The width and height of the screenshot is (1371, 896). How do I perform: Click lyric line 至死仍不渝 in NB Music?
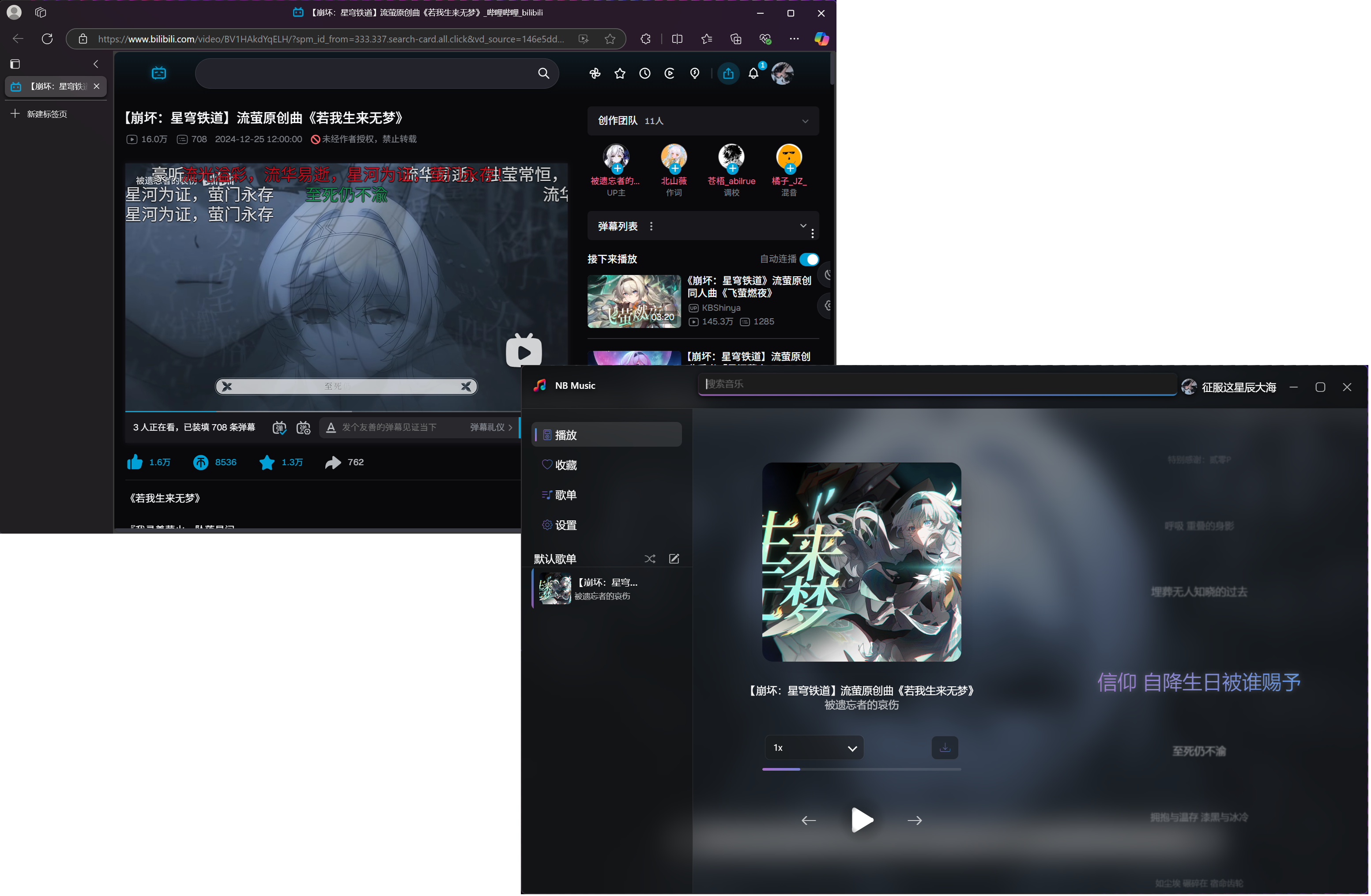1199,752
